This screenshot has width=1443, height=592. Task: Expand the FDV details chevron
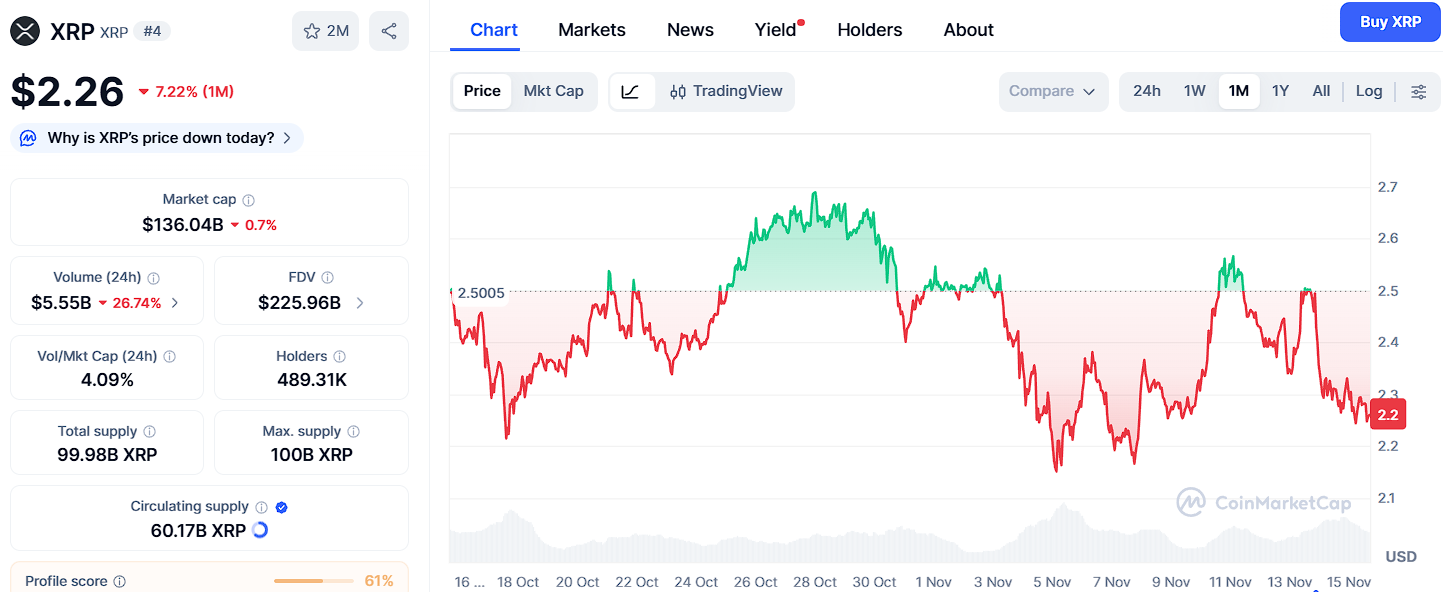coord(360,303)
